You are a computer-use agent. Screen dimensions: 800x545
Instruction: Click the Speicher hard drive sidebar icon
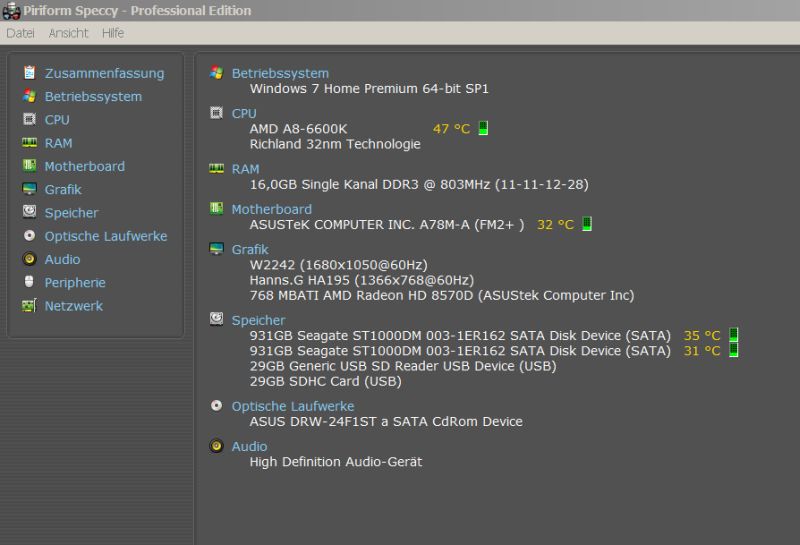coord(30,211)
